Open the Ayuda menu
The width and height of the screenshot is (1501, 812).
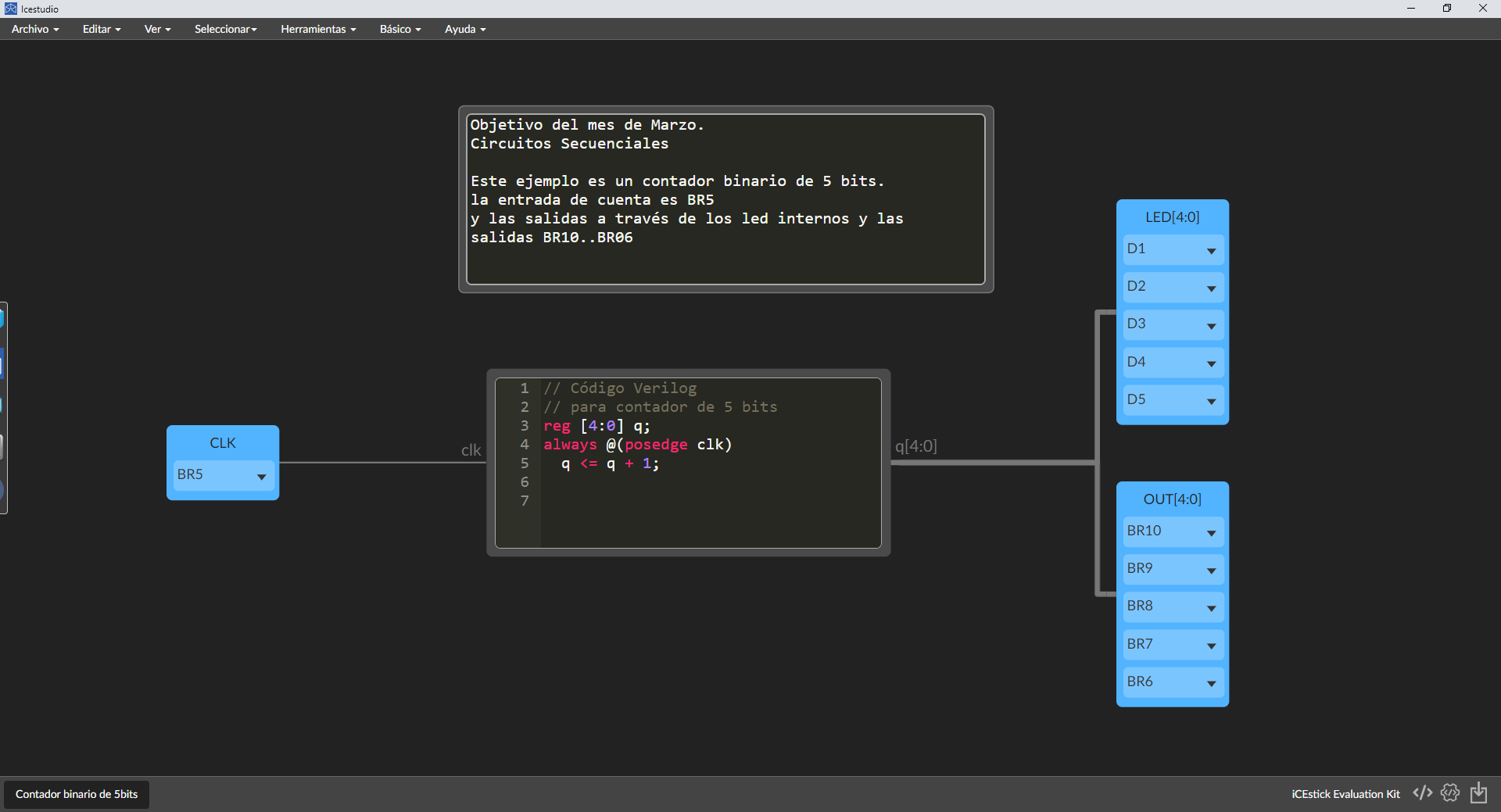point(465,29)
